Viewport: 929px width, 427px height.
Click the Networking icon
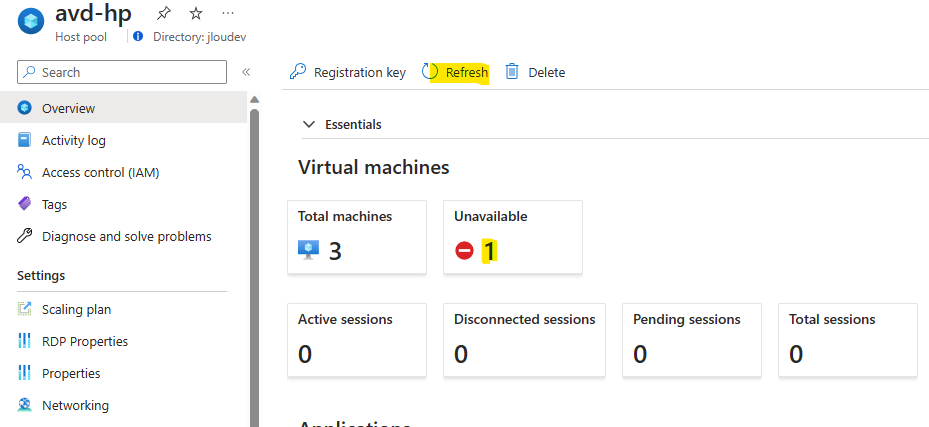tap(24, 405)
